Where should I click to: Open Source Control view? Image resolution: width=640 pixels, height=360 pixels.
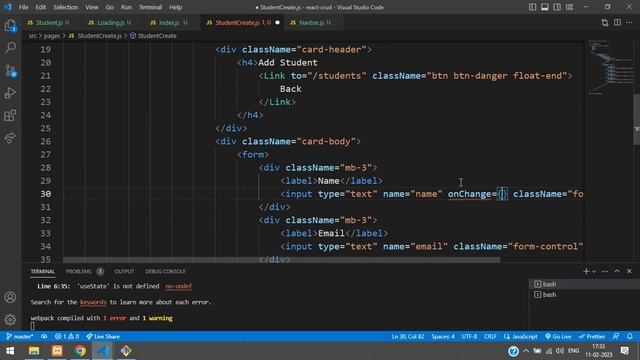(10, 71)
